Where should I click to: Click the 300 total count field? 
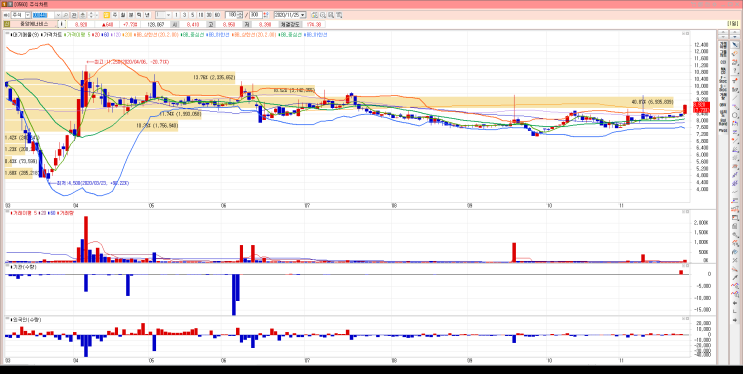pos(256,15)
